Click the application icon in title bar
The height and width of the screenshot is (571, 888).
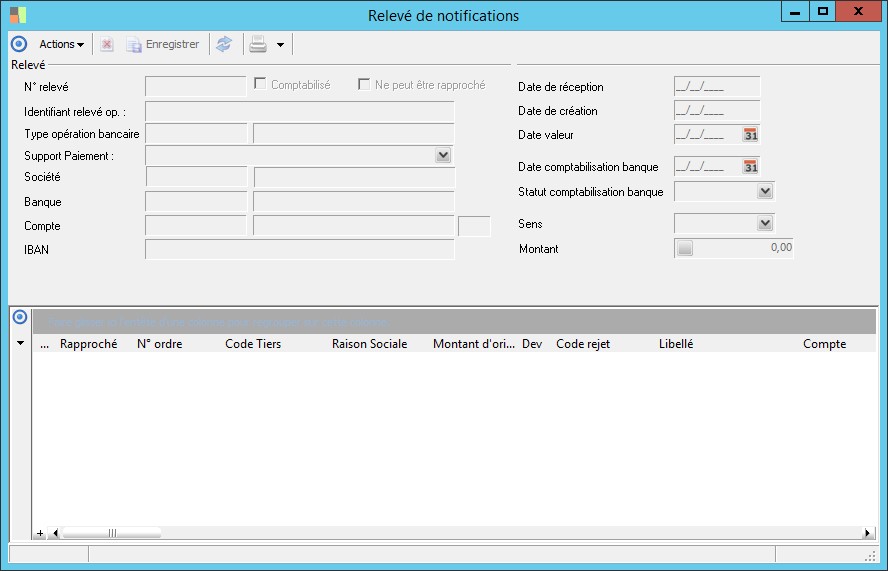click(18, 15)
